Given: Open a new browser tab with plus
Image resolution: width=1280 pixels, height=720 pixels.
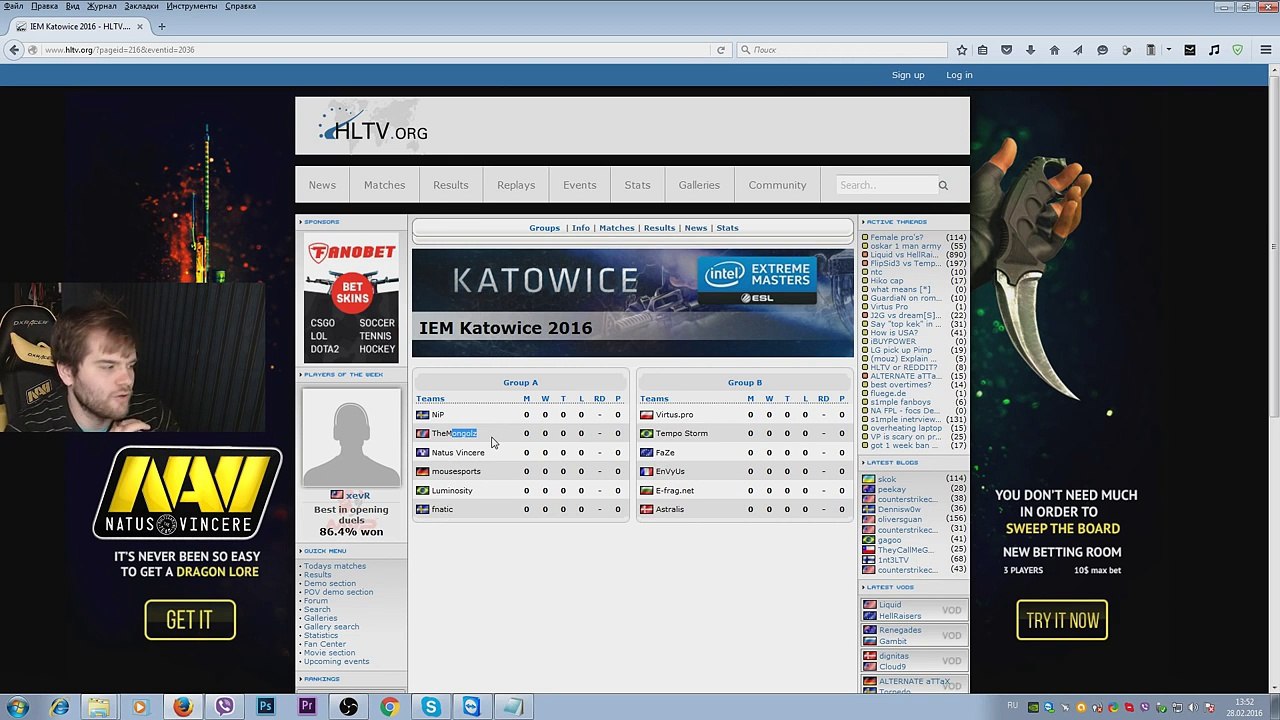Looking at the screenshot, I should pyautogui.click(x=161, y=26).
